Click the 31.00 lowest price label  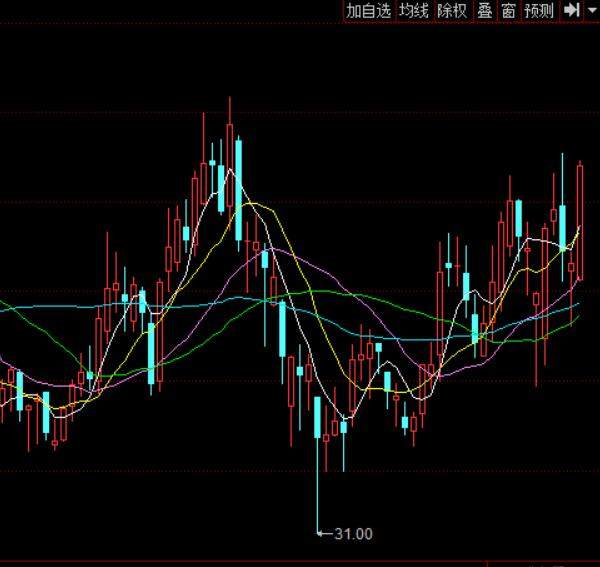[352, 534]
